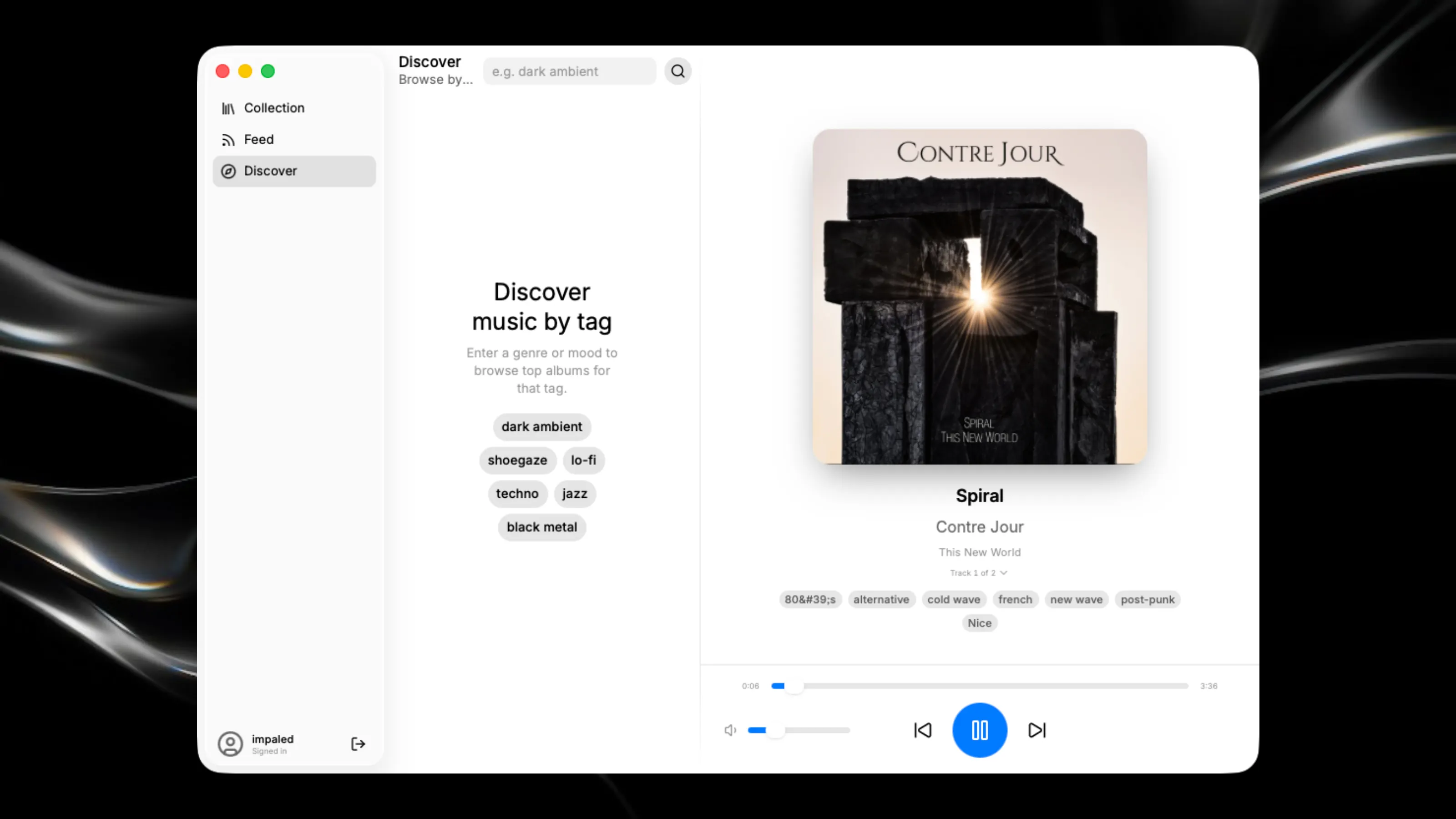Viewport: 1456px width, 819px height.
Task: Expand the Track 1 of 2 list
Action: tap(980, 572)
